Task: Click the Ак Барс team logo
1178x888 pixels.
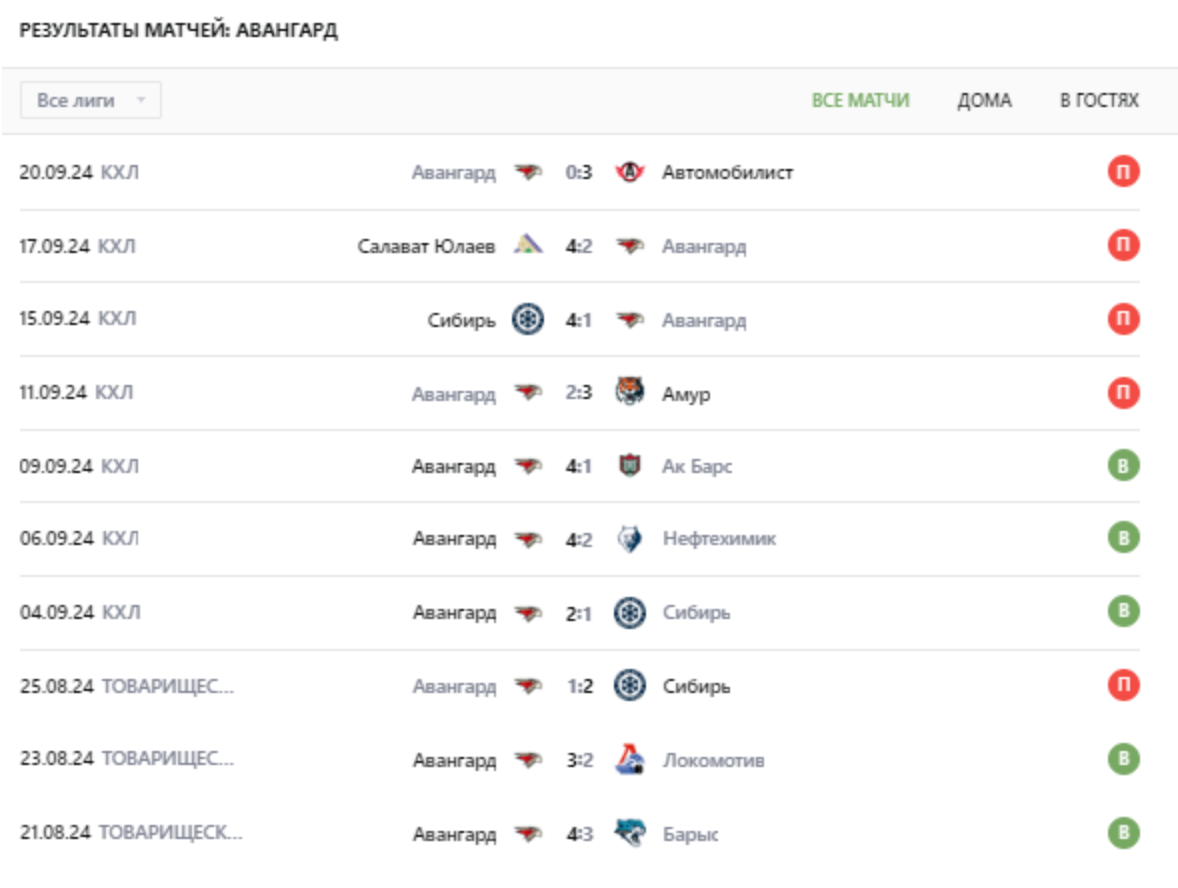Action: pos(629,467)
